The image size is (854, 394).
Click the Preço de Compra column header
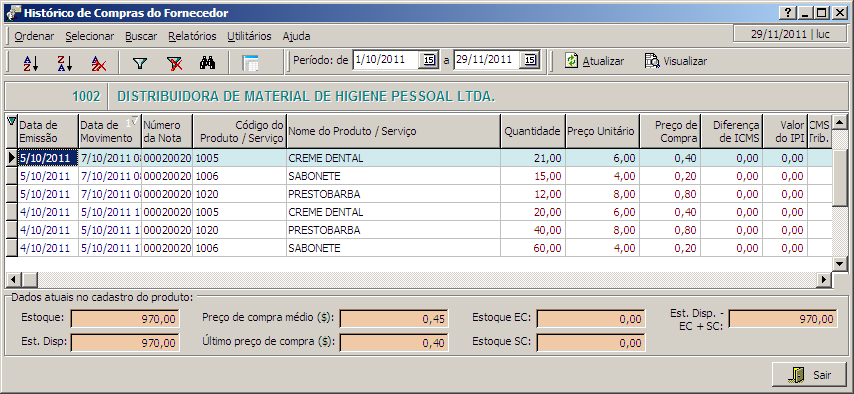[670, 131]
